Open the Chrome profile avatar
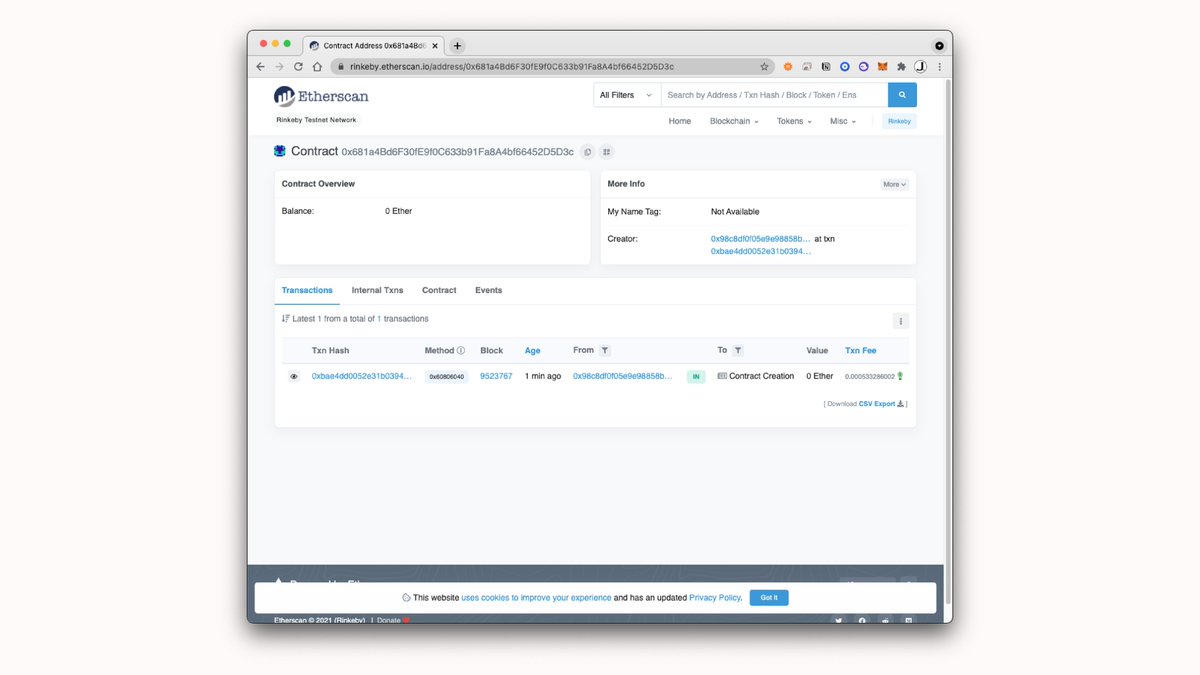 (x=920, y=67)
